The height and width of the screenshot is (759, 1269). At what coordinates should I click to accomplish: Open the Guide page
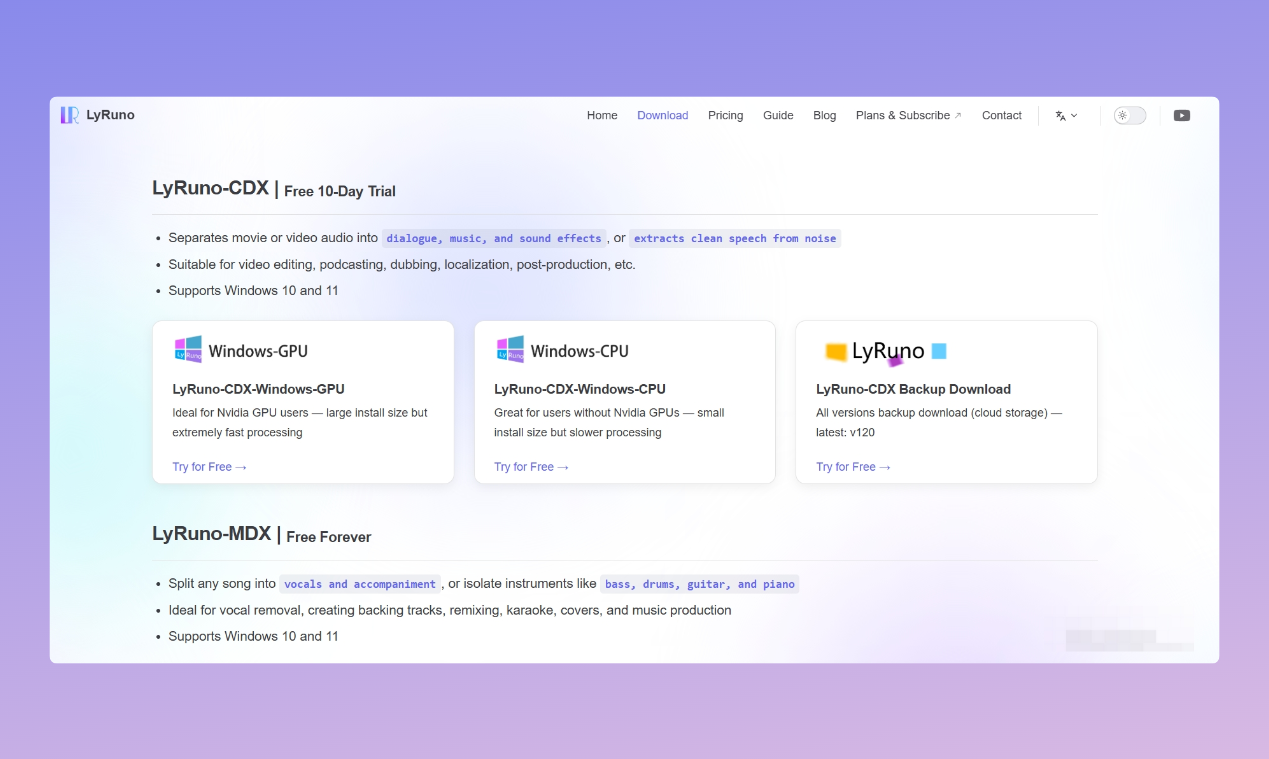point(778,116)
